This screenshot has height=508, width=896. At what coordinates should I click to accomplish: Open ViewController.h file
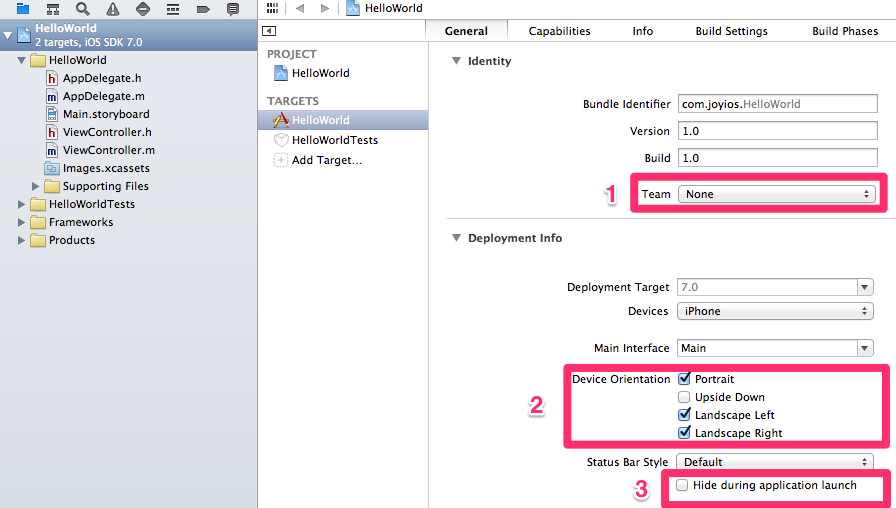point(107,132)
